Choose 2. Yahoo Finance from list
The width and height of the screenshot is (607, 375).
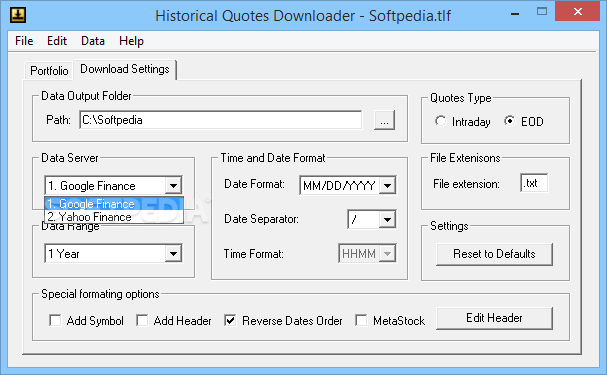tap(114, 217)
